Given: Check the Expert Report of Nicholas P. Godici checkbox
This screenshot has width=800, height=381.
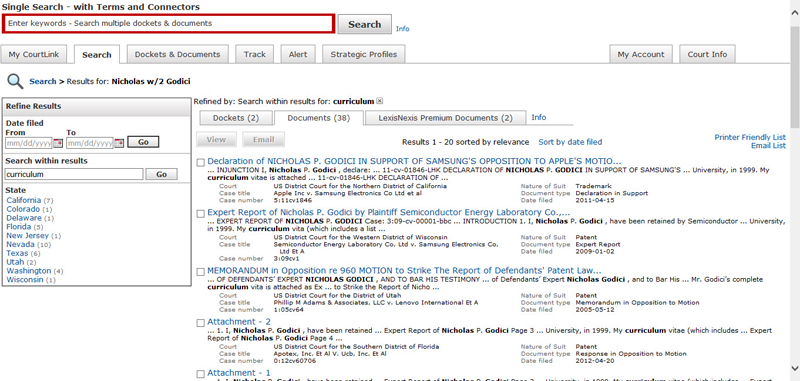Looking at the screenshot, I should coord(201,213).
